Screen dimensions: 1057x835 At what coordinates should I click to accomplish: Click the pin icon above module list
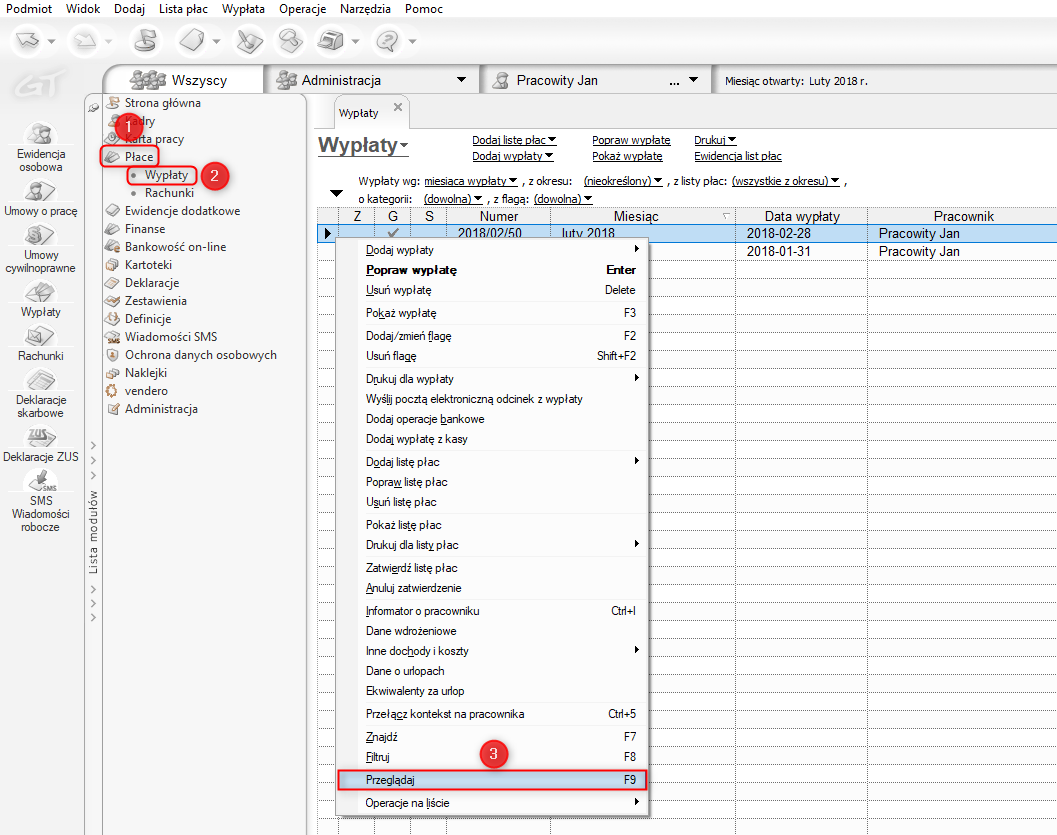pos(94,107)
